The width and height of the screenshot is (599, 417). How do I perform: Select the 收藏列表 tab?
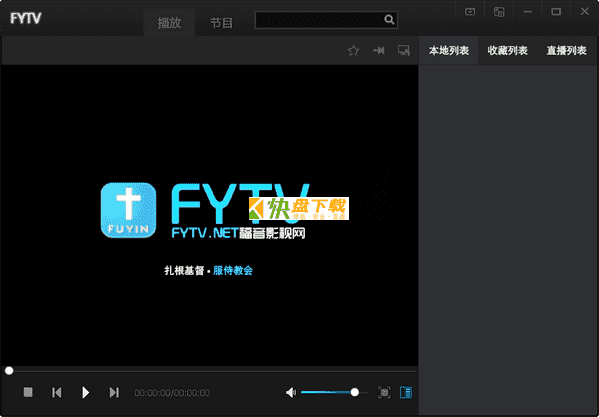(507, 51)
